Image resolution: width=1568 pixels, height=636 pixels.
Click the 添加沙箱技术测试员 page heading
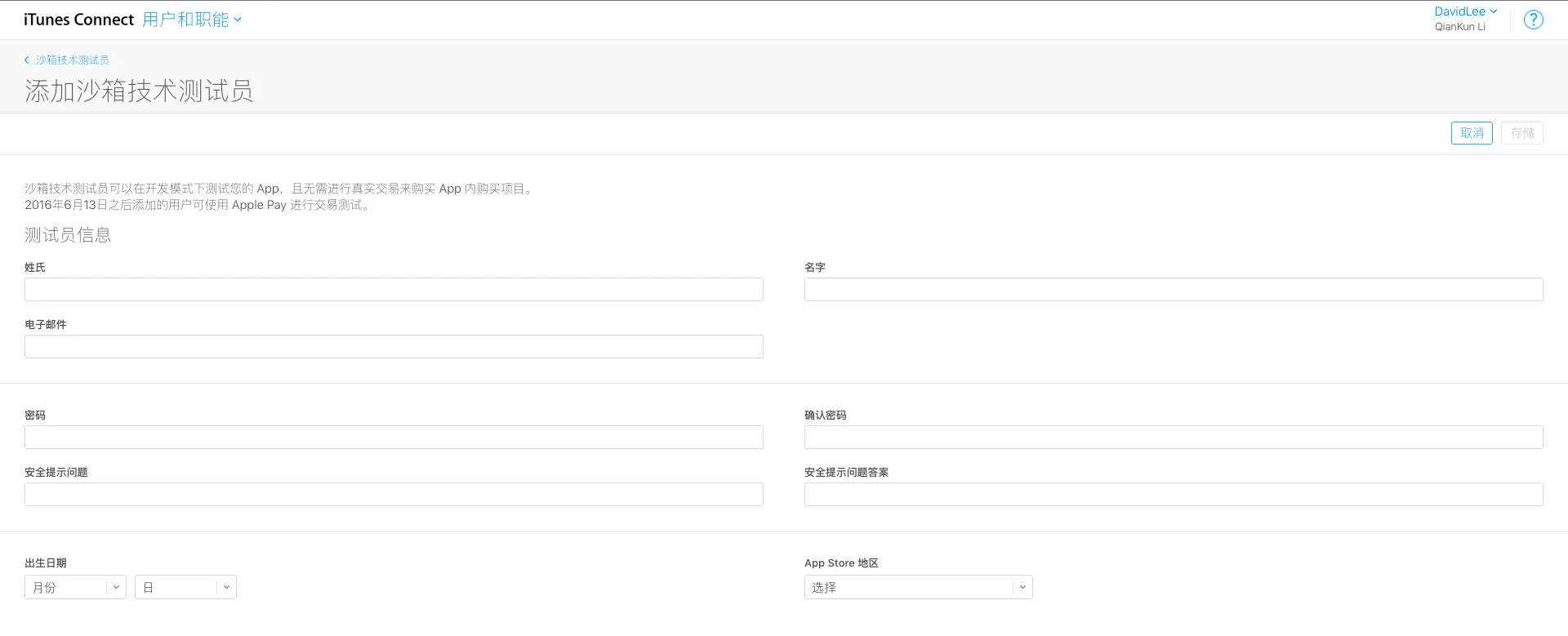point(139,91)
